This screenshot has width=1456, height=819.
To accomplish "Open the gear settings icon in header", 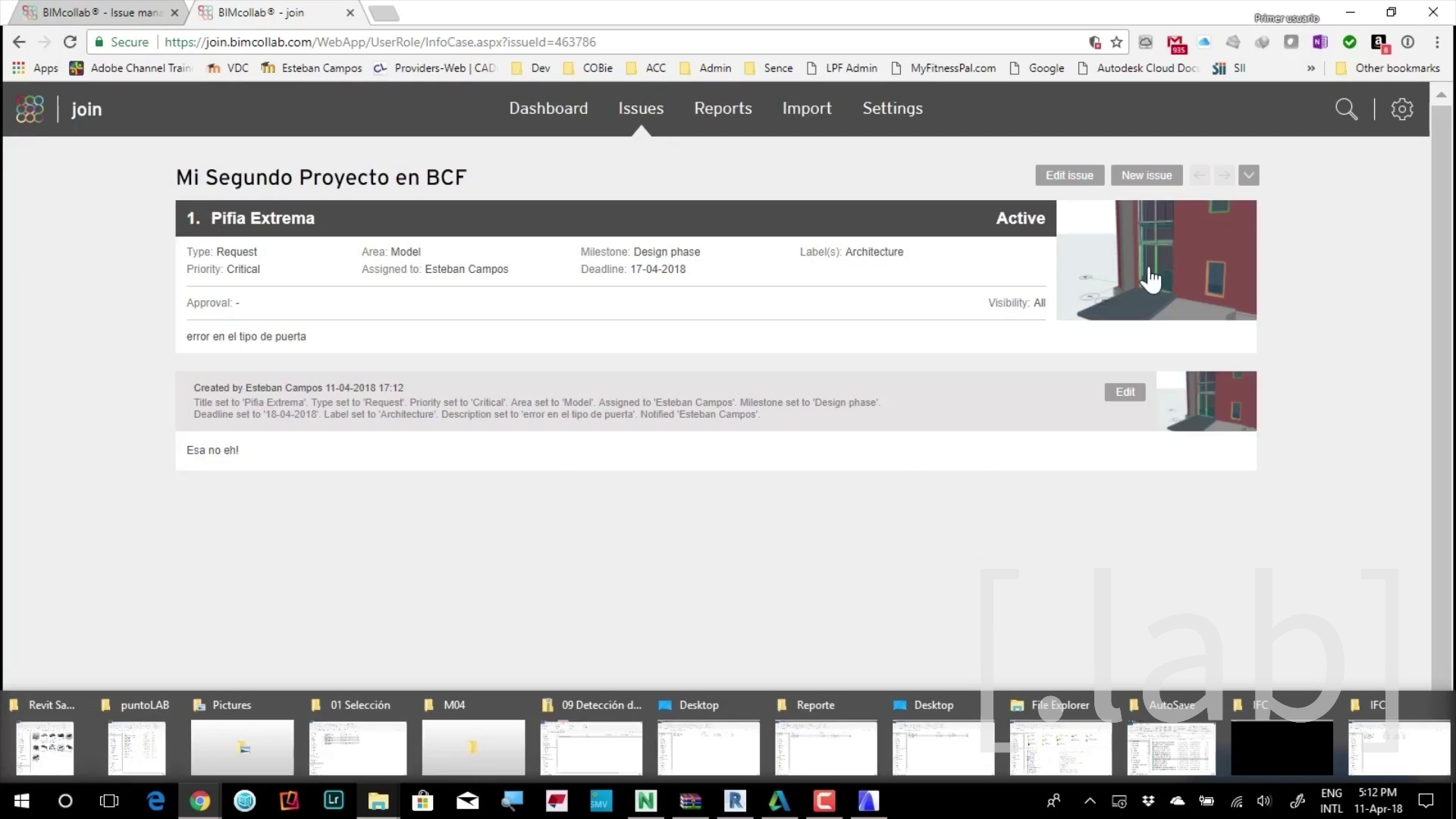I will click(x=1401, y=109).
